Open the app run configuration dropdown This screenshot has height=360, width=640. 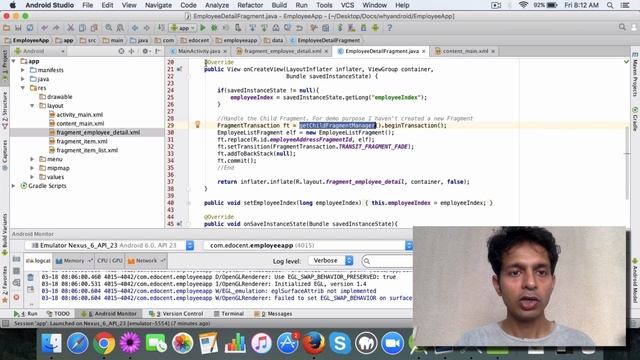click(x=183, y=28)
